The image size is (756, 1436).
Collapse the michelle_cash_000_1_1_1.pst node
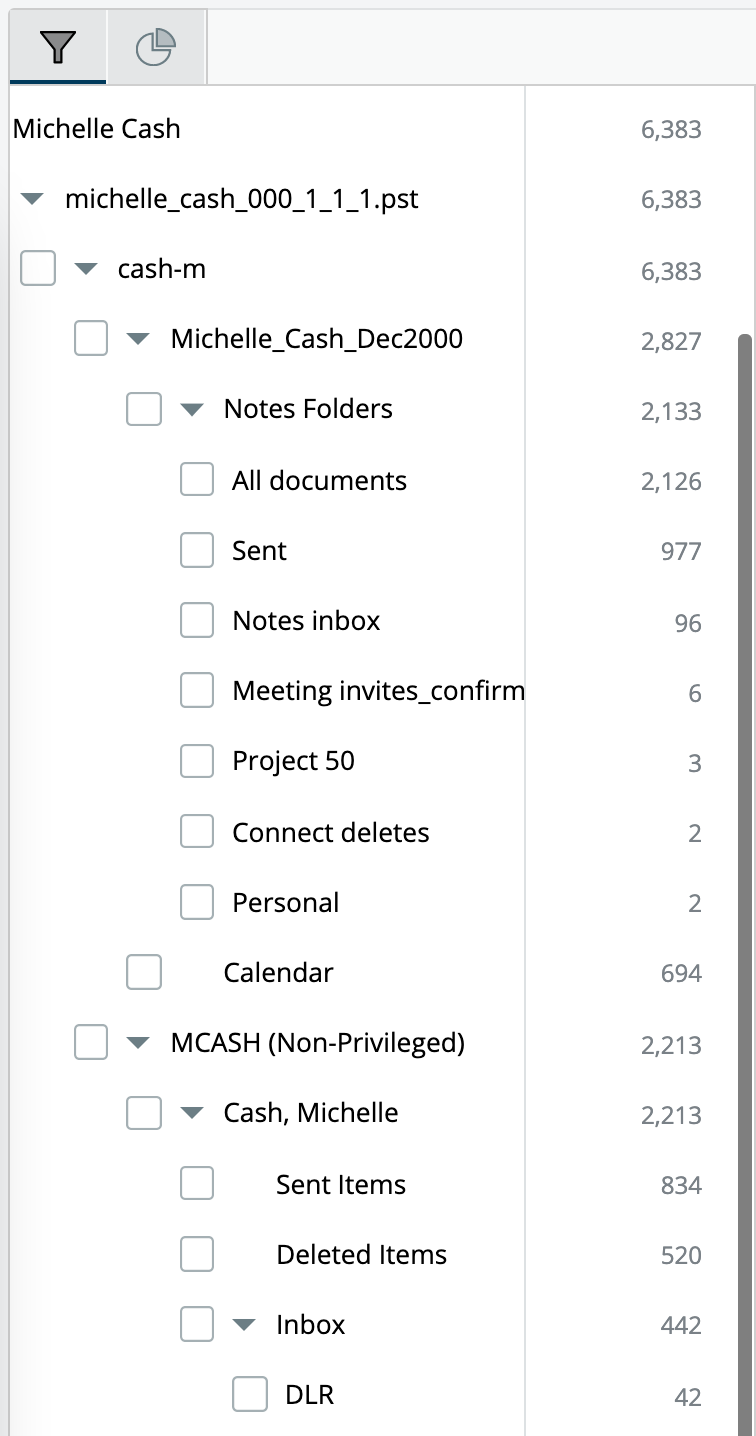[33, 199]
